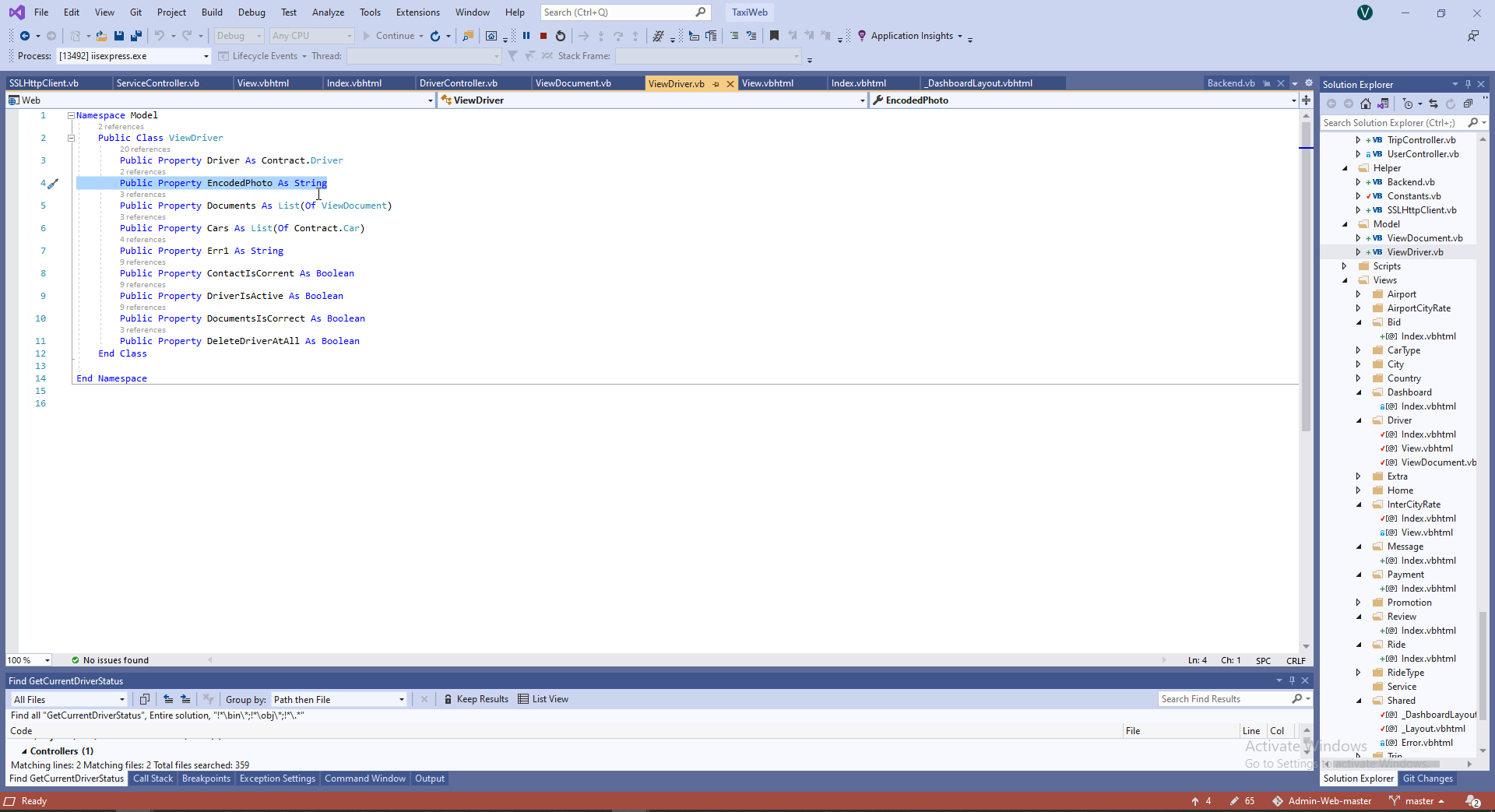1495x812 pixels.
Task: Collapse the ViewDriver class outlining block
Action: 71,138
